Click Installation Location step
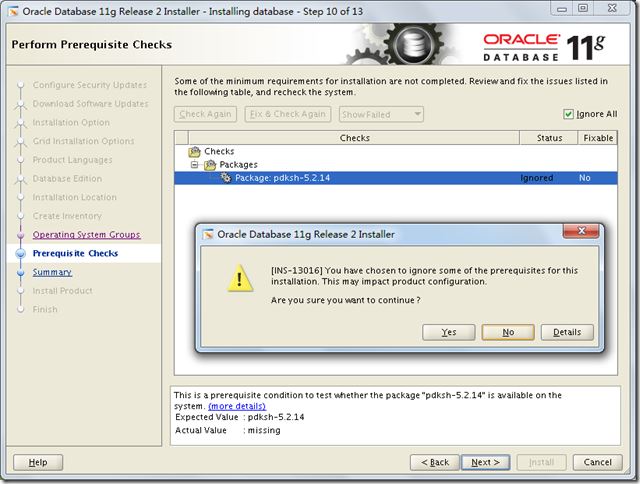Viewport: 640px width, 484px height. point(74,197)
